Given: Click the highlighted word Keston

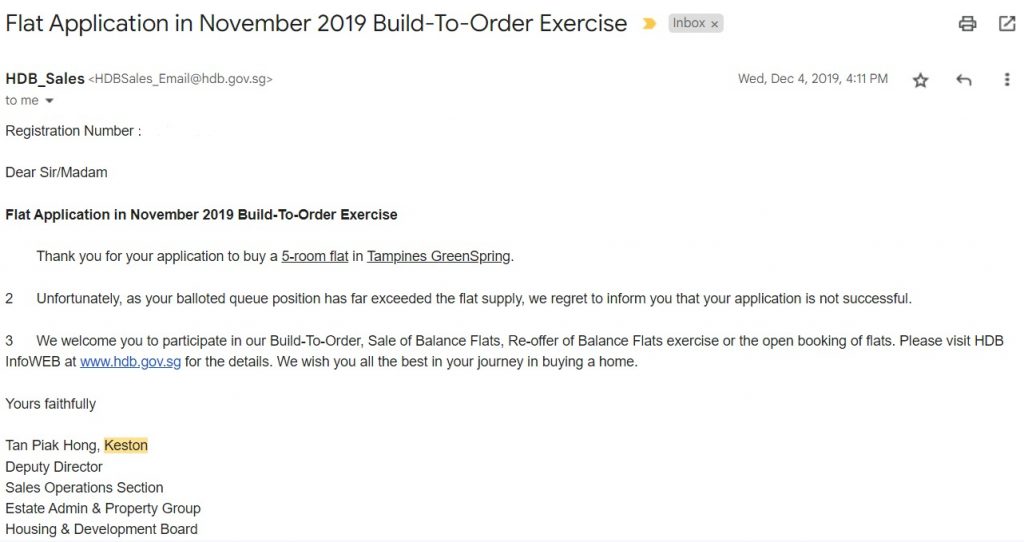Looking at the screenshot, I should 126,445.
